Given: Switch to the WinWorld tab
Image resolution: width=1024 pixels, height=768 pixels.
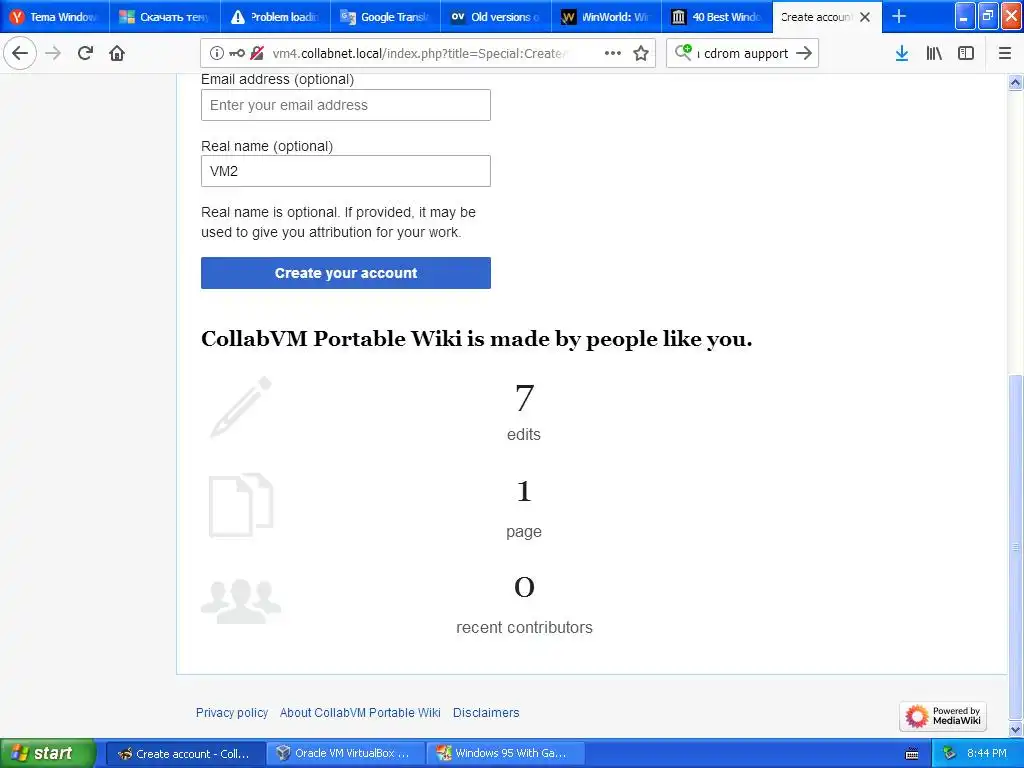Looking at the screenshot, I should pos(605,17).
